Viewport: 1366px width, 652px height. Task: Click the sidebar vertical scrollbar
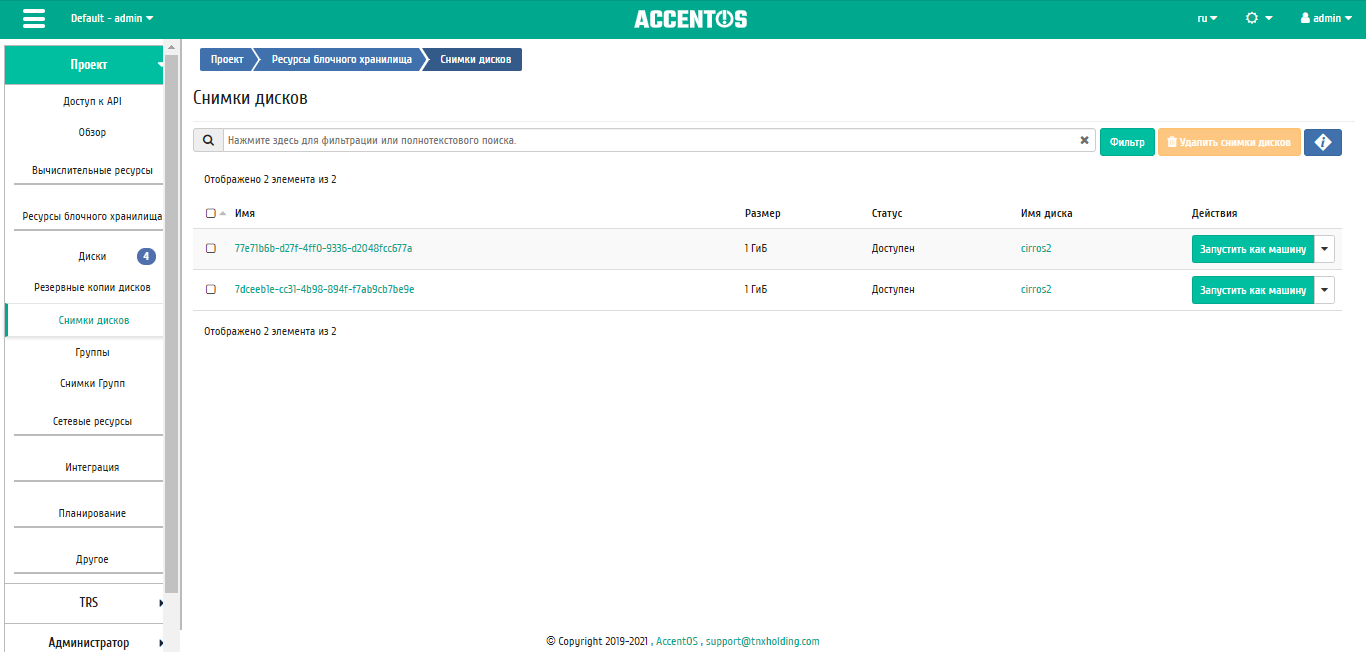click(172, 300)
